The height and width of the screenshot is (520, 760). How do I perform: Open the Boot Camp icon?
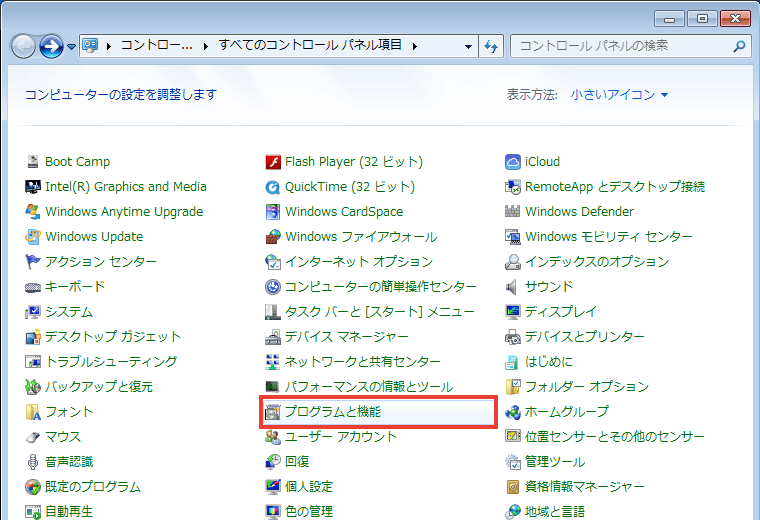(x=32, y=162)
